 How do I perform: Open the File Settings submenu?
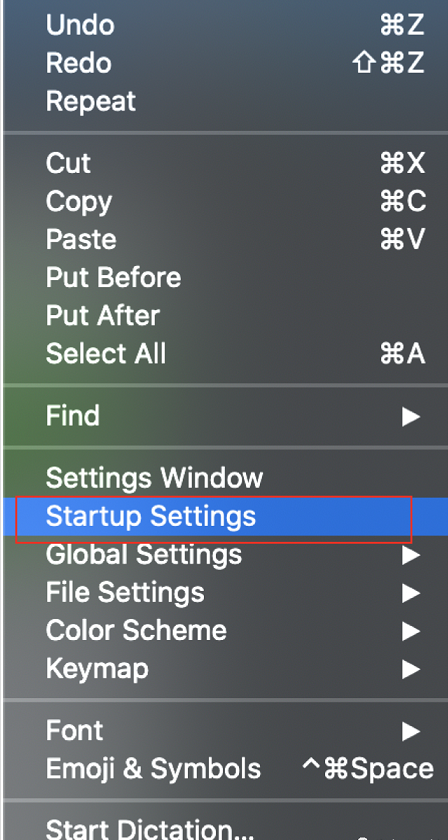tap(225, 592)
